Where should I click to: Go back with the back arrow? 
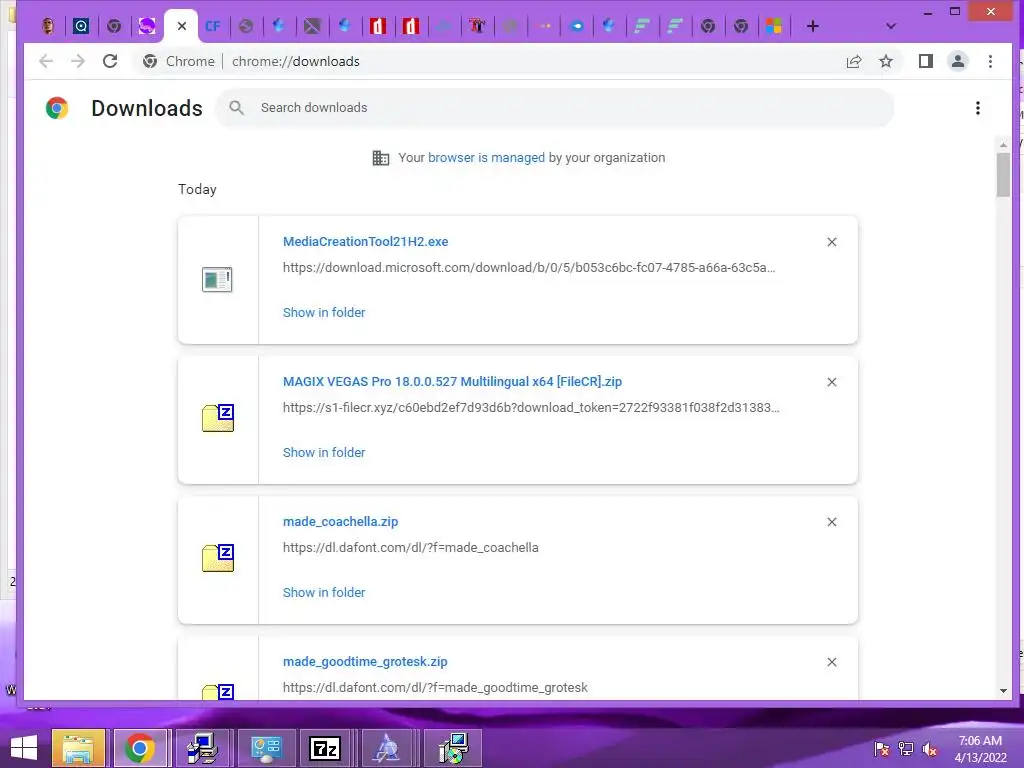click(x=46, y=61)
